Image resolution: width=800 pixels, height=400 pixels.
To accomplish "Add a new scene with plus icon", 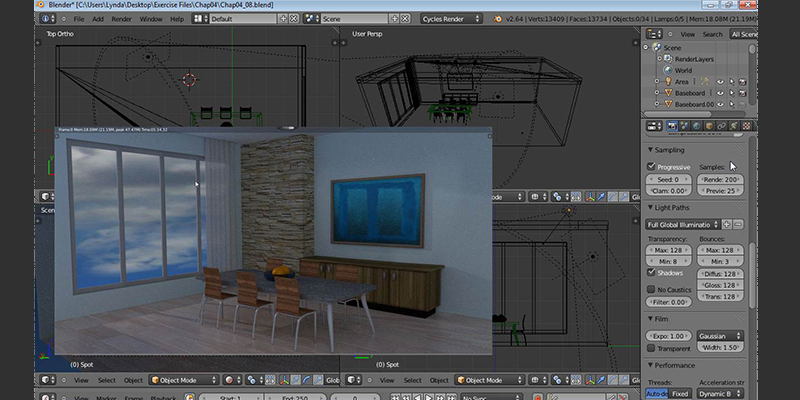I will 394,19.
